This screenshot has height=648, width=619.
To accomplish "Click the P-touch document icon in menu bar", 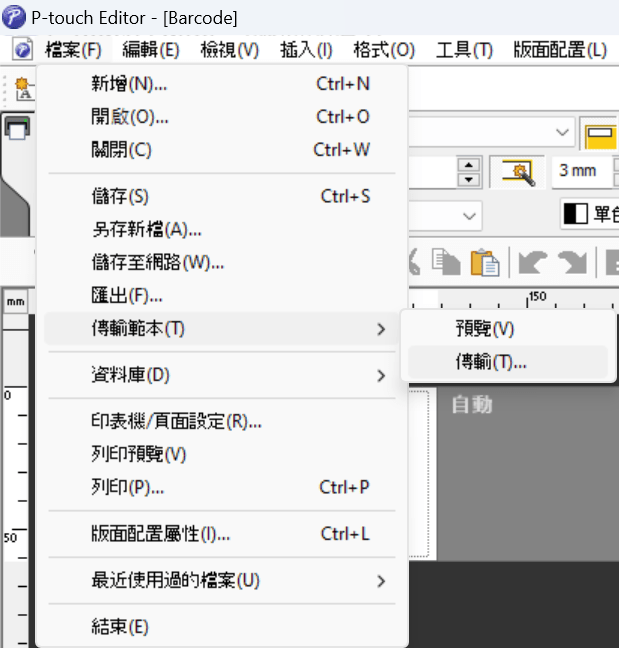I will [x=22, y=50].
